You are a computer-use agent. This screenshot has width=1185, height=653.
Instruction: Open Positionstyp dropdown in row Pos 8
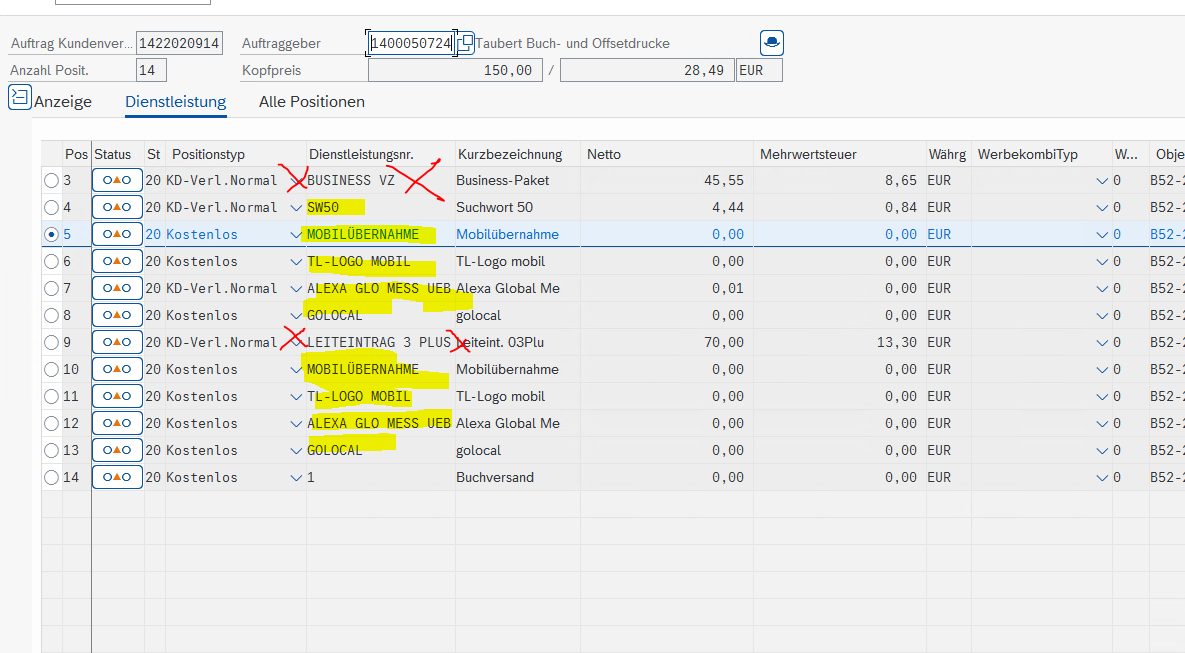click(x=296, y=316)
